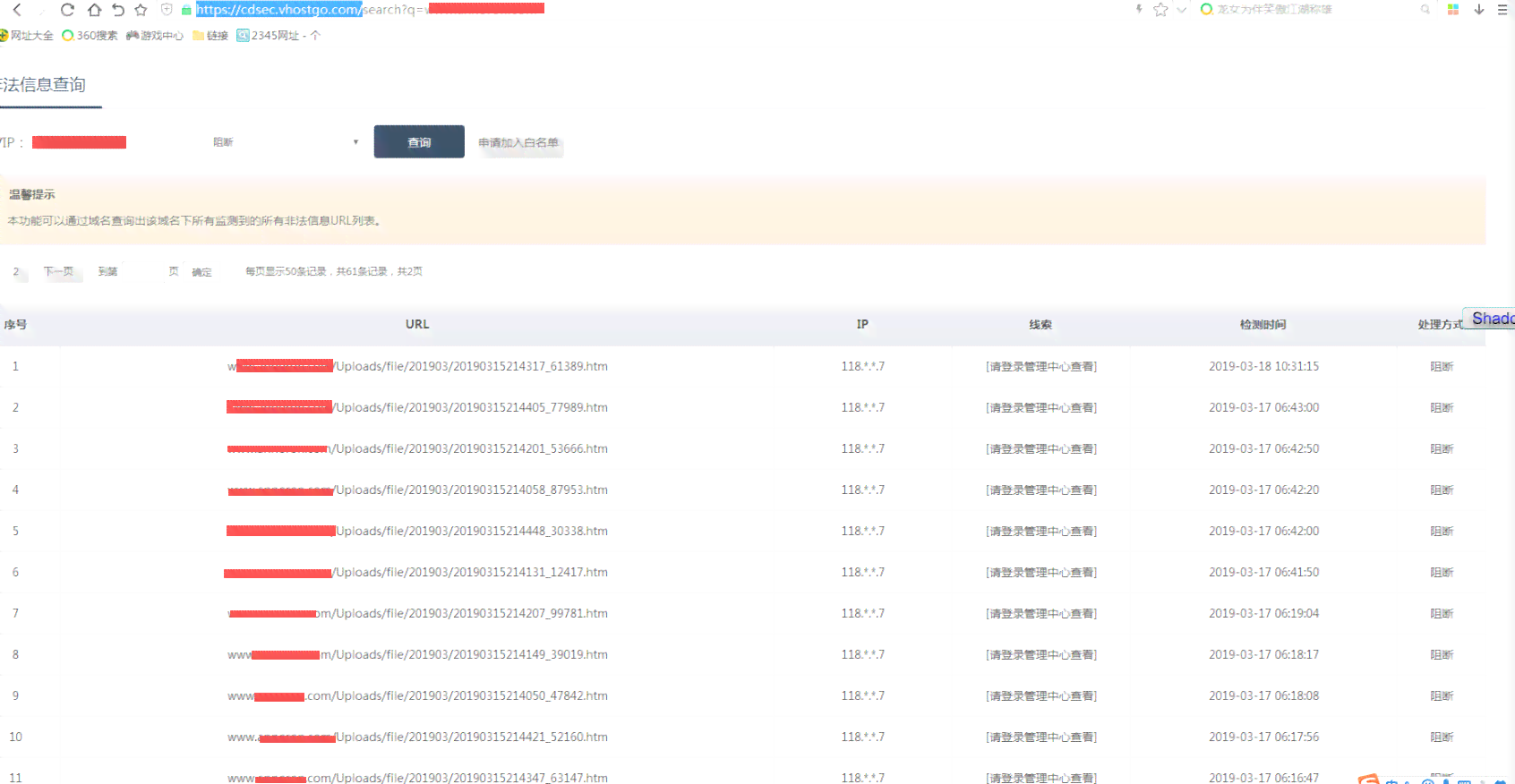Click the URL ending 214347_63147.htm

[x=417, y=778]
